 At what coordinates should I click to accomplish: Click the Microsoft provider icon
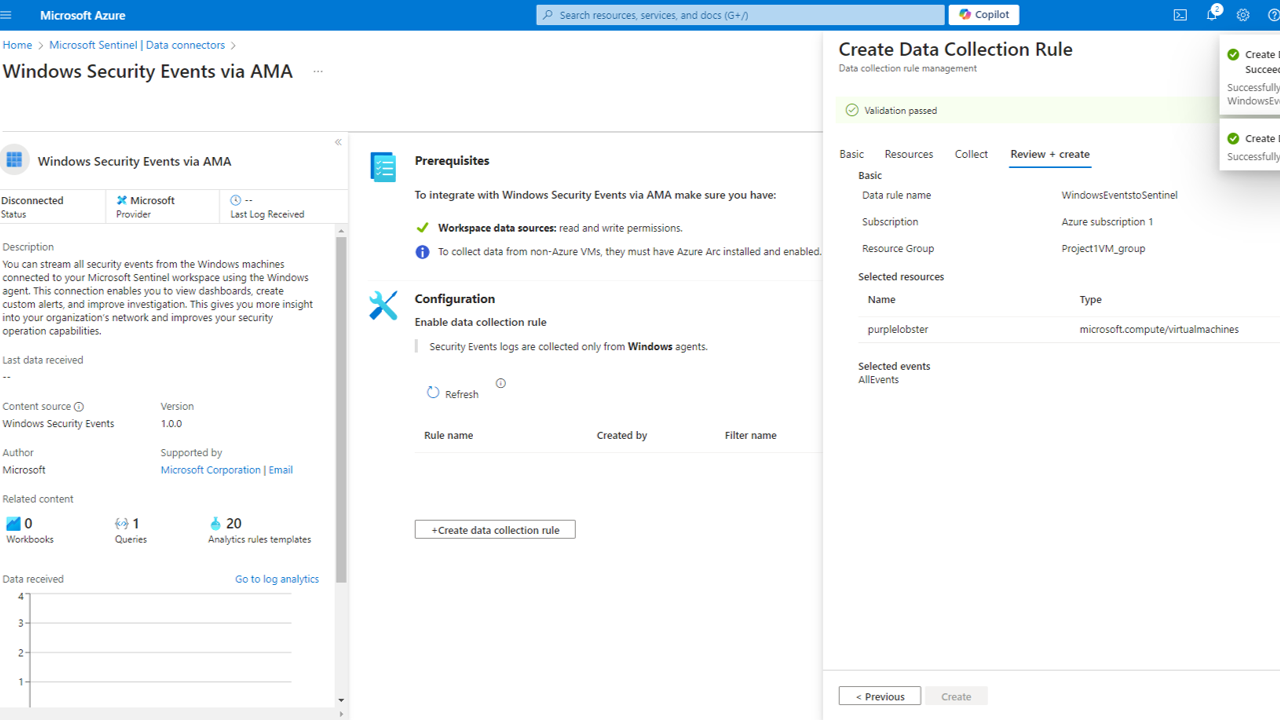[x=122, y=200]
